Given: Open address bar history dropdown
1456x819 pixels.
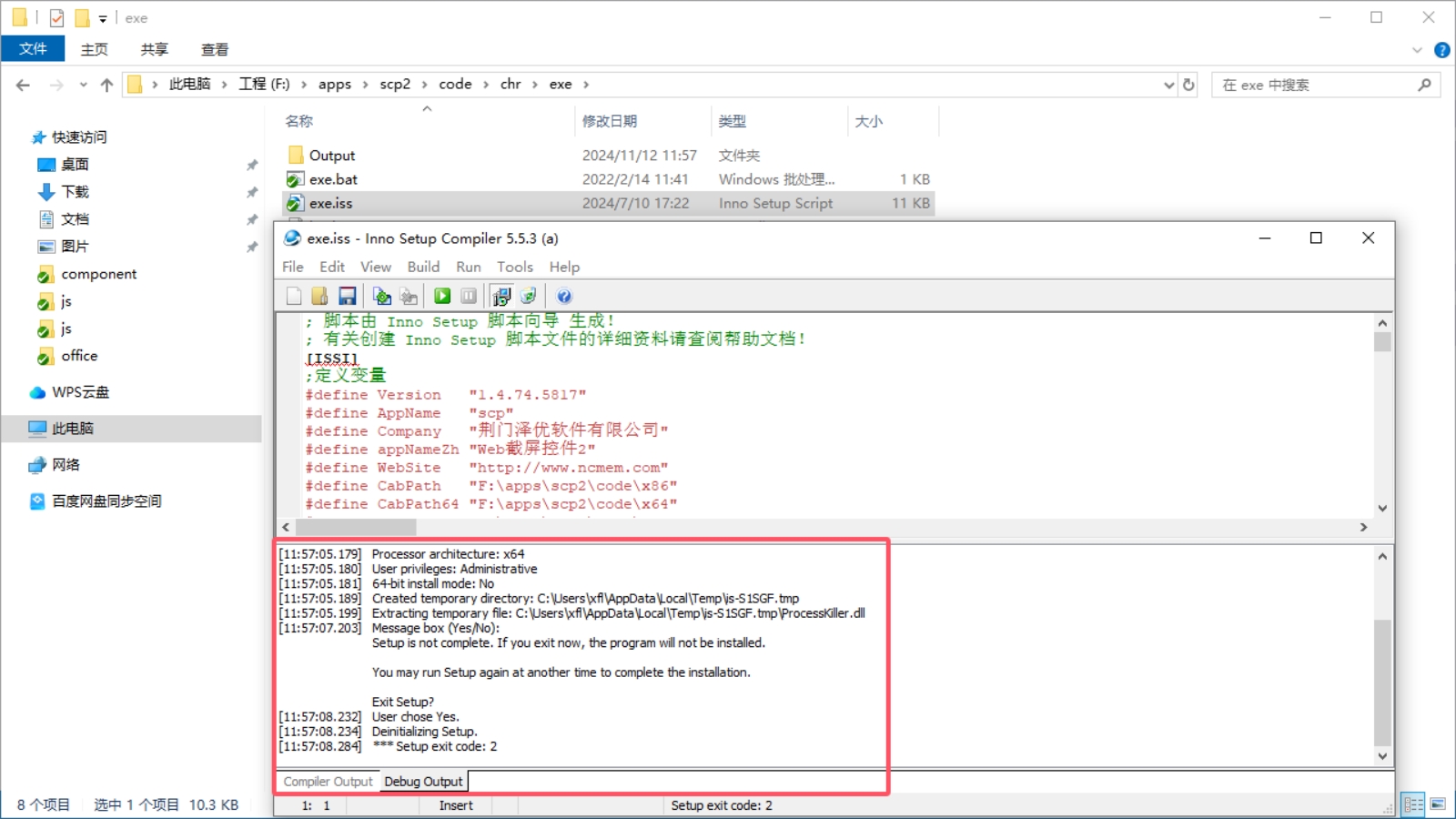Looking at the screenshot, I should pos(1169,85).
